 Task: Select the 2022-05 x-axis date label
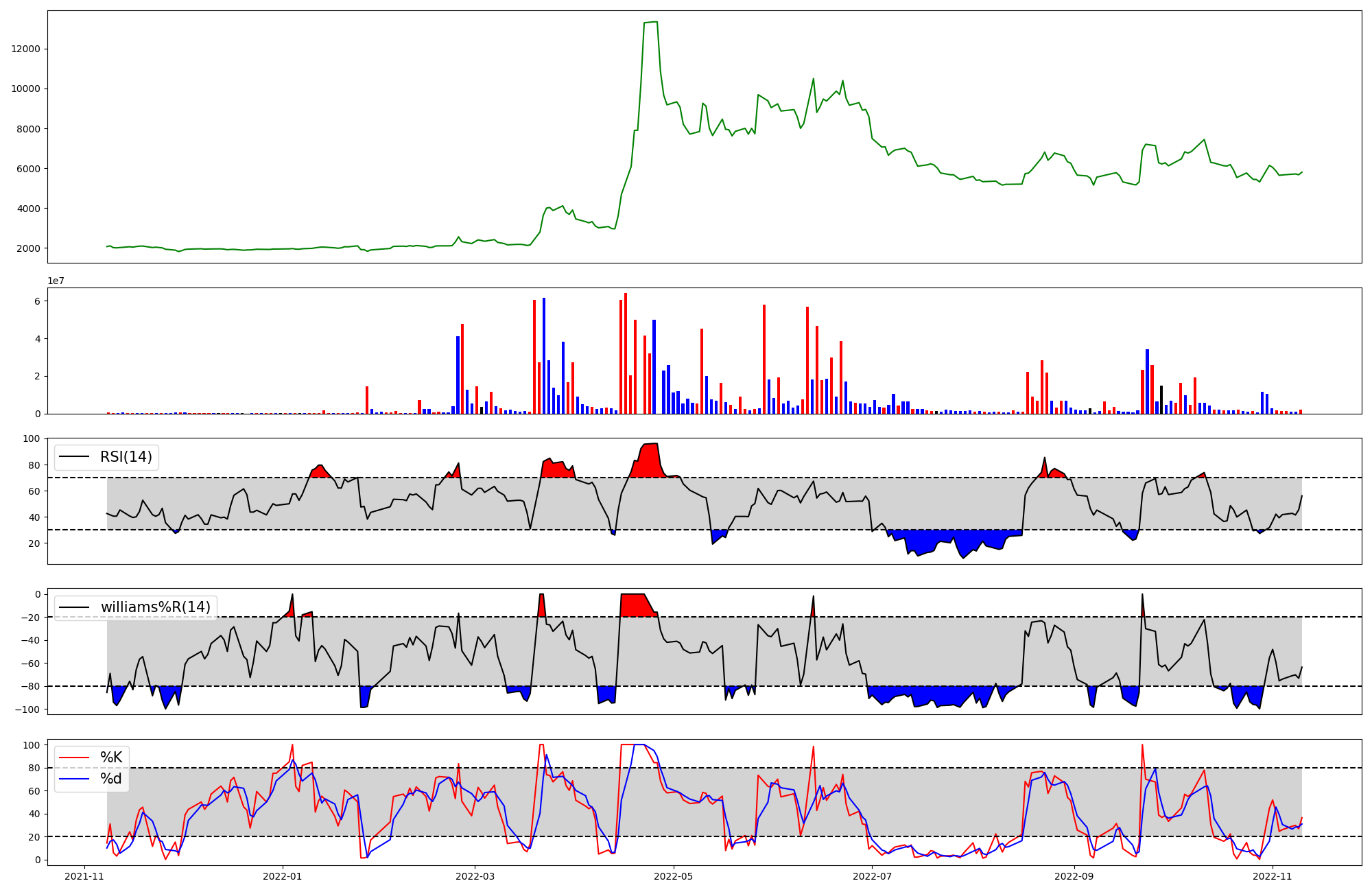point(673,876)
